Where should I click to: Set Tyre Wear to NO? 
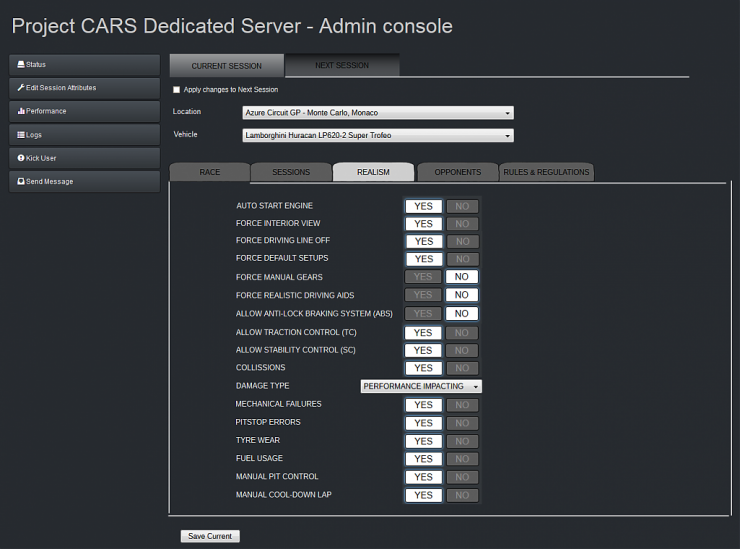462,441
